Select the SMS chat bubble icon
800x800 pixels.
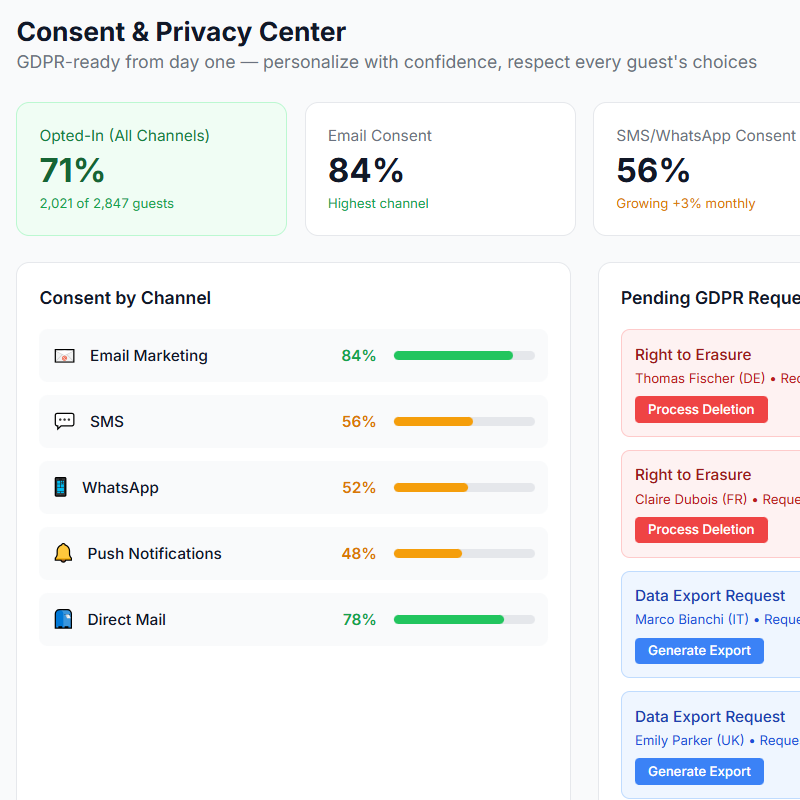pyautogui.click(x=63, y=421)
